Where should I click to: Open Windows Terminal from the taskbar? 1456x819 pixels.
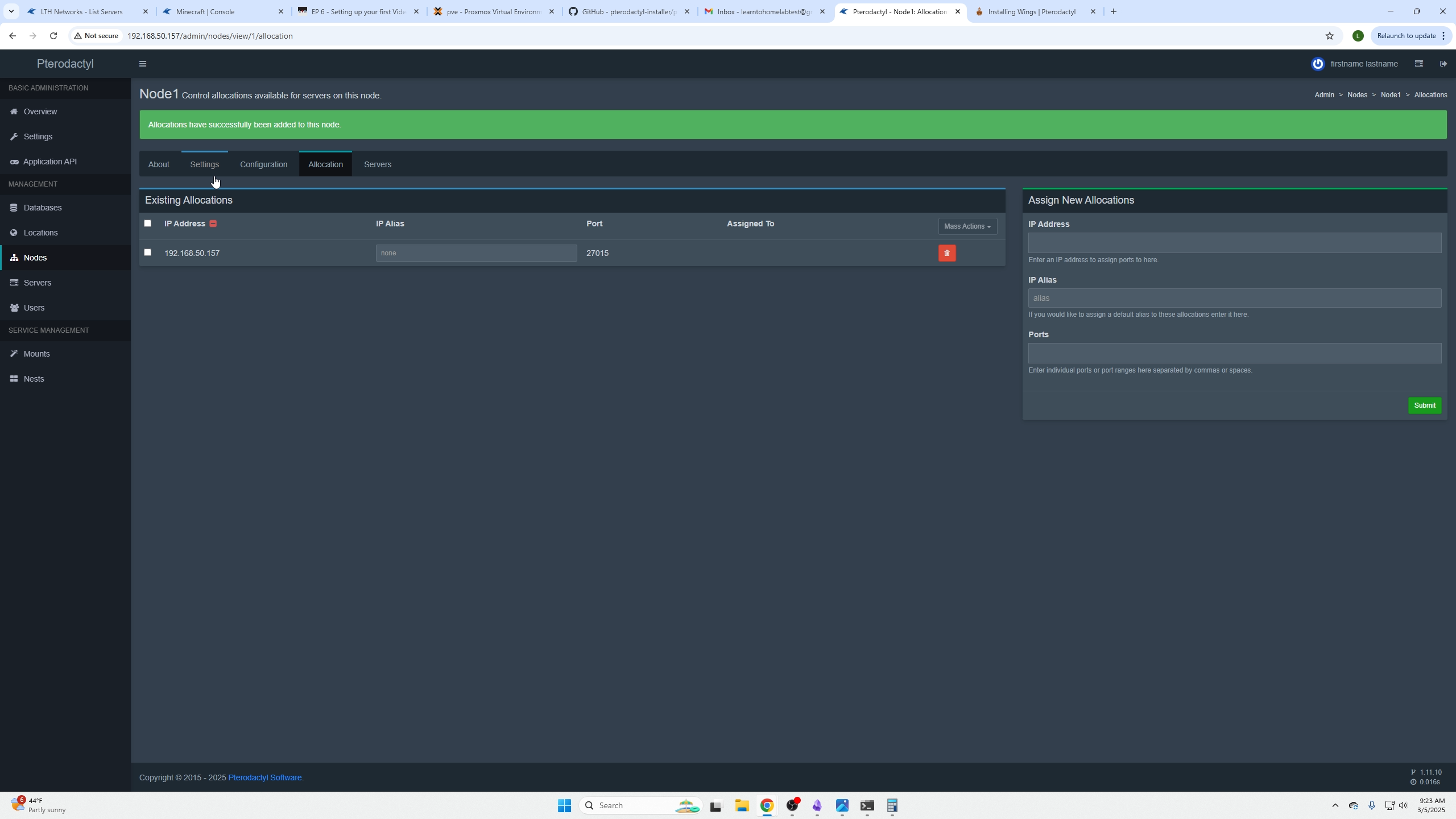867,805
